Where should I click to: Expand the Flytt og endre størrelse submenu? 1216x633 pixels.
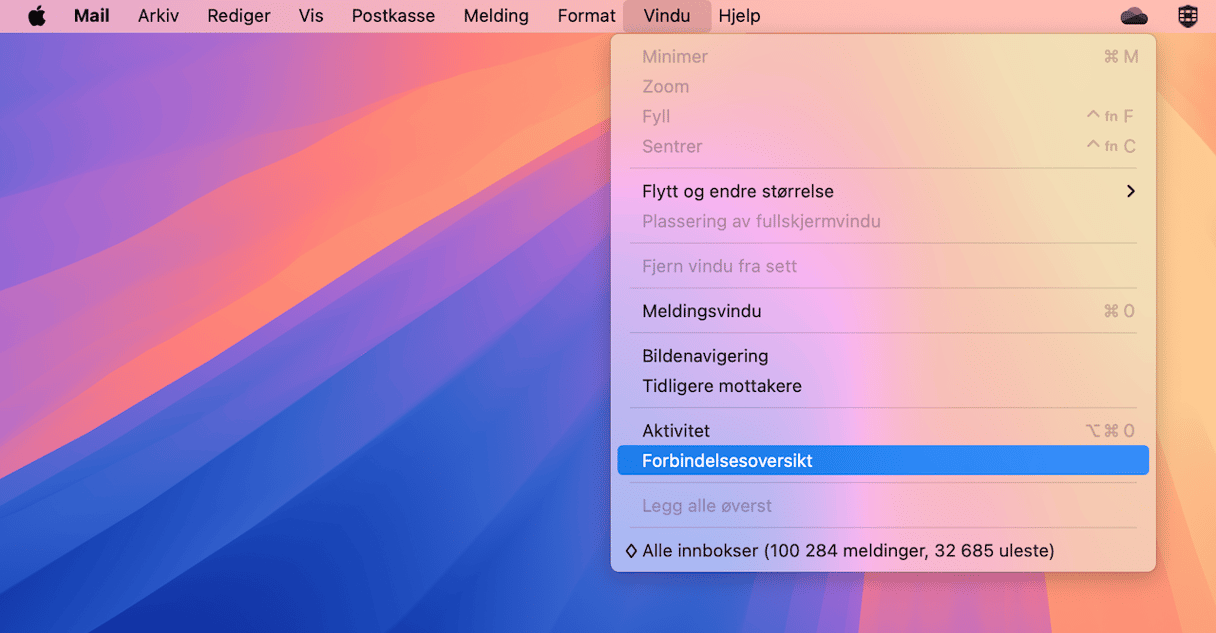click(x=883, y=191)
